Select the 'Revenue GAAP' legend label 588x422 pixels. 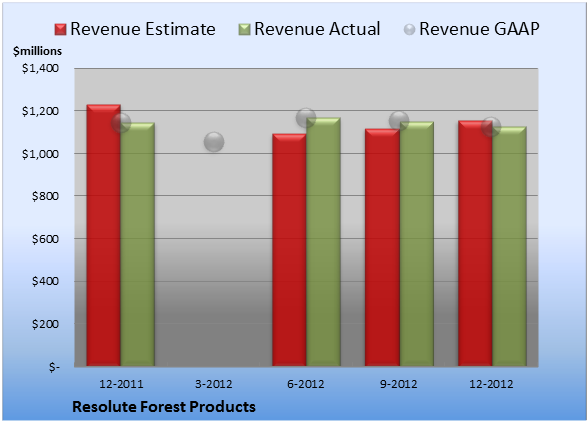[480, 29]
